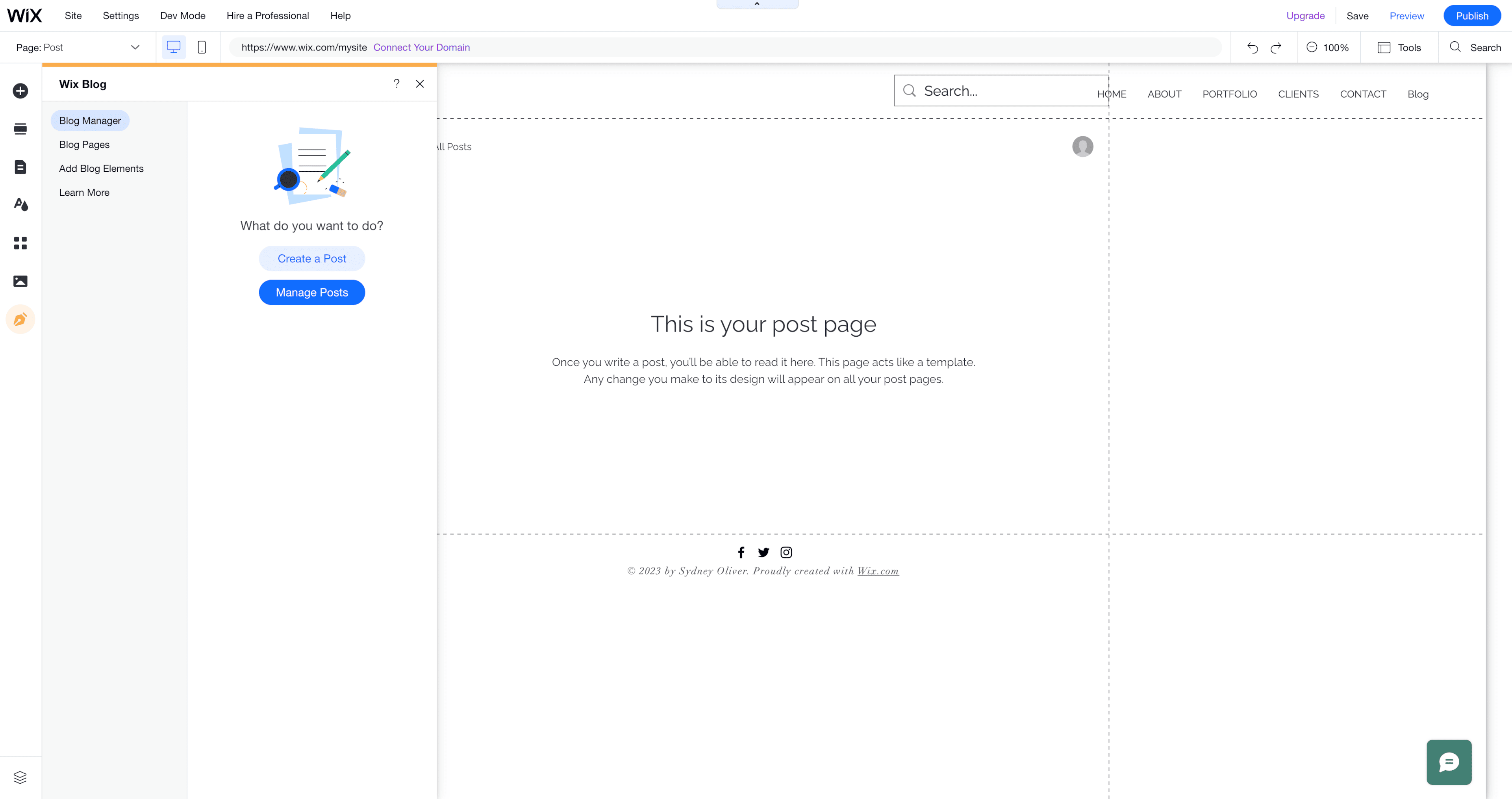Open the Dev Mode menu
Image resolution: width=1512 pixels, height=799 pixels.
(183, 16)
